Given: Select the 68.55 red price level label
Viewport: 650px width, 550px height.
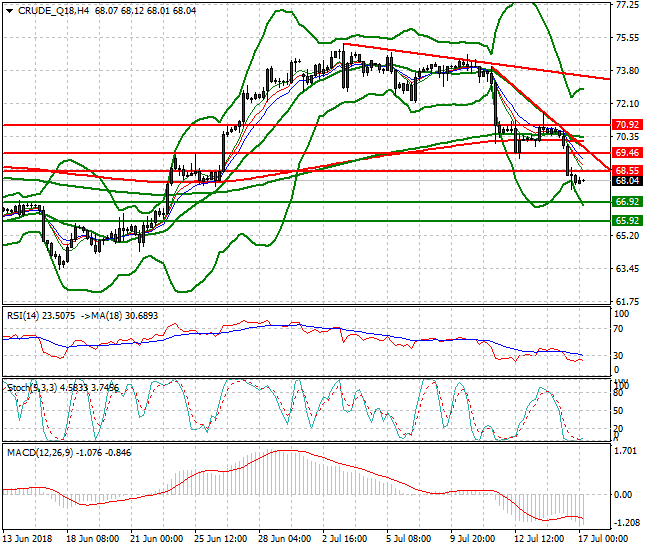Looking at the screenshot, I should [x=627, y=171].
